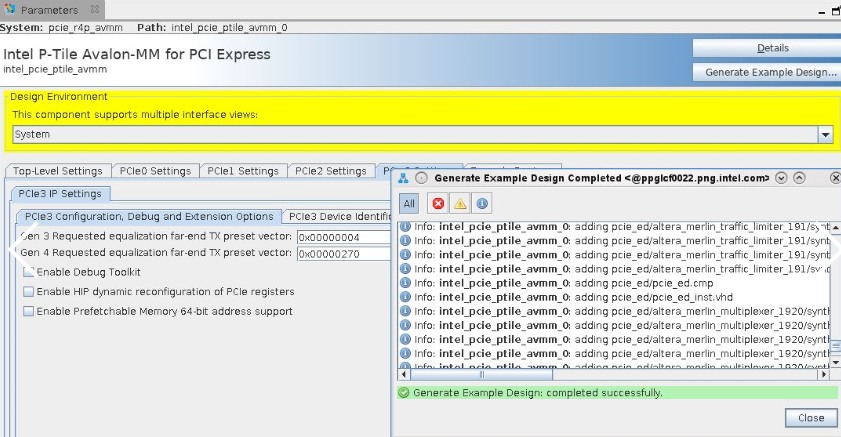The image size is (841, 437).
Task: Click the green success check icon
Action: (404, 393)
